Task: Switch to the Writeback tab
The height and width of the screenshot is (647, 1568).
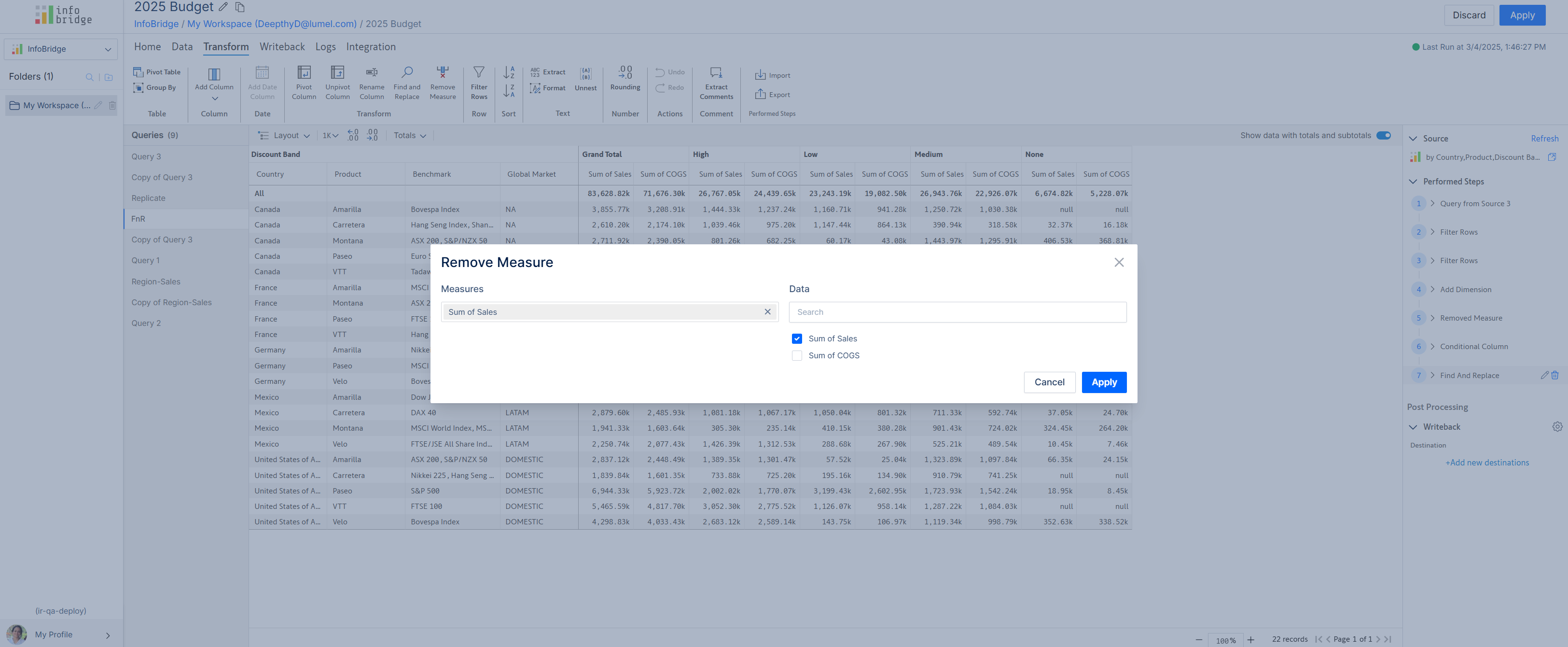Action: click(282, 47)
